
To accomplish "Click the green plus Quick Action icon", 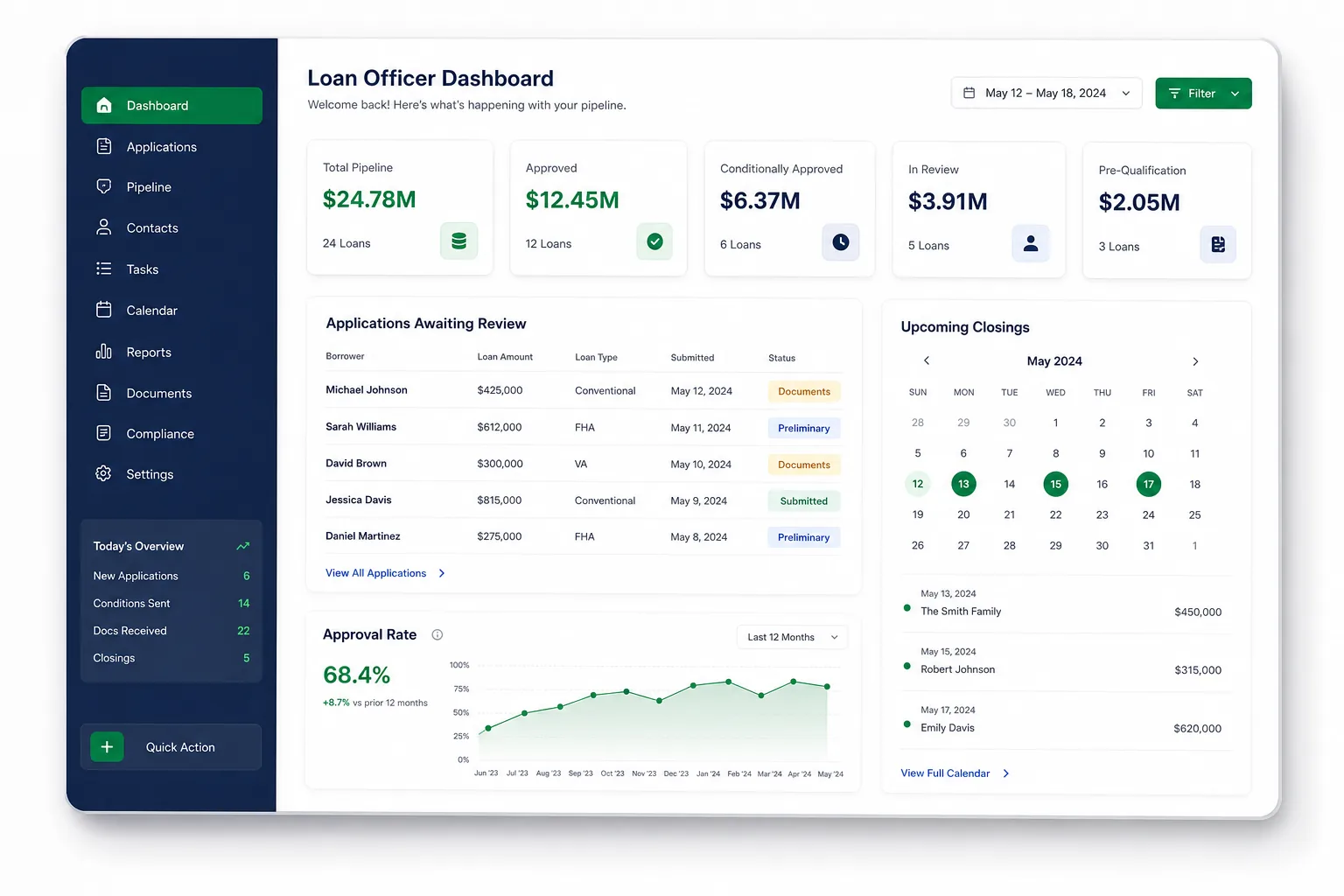I will (x=107, y=747).
